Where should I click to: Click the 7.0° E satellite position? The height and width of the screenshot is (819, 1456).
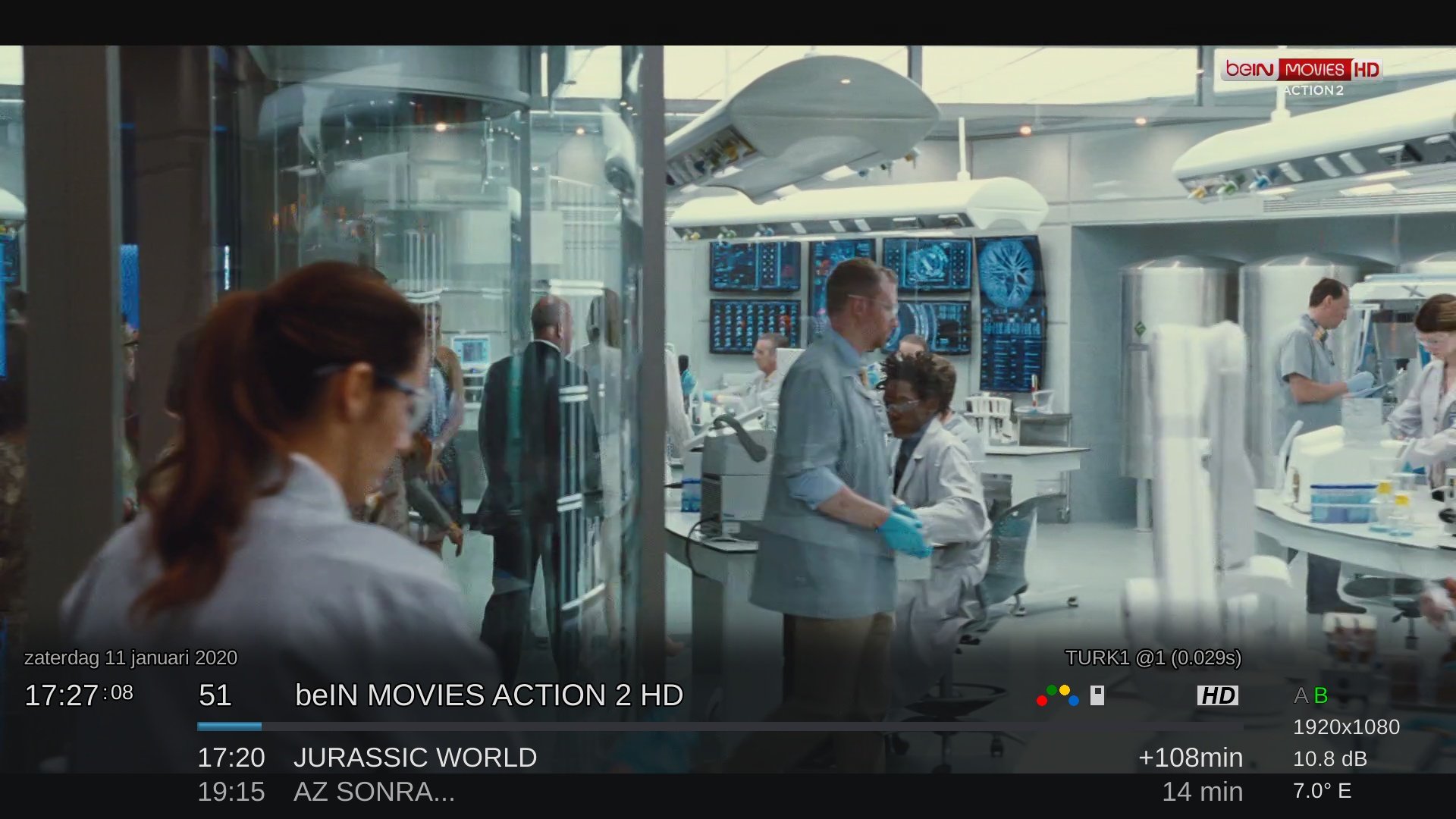coord(1322,791)
